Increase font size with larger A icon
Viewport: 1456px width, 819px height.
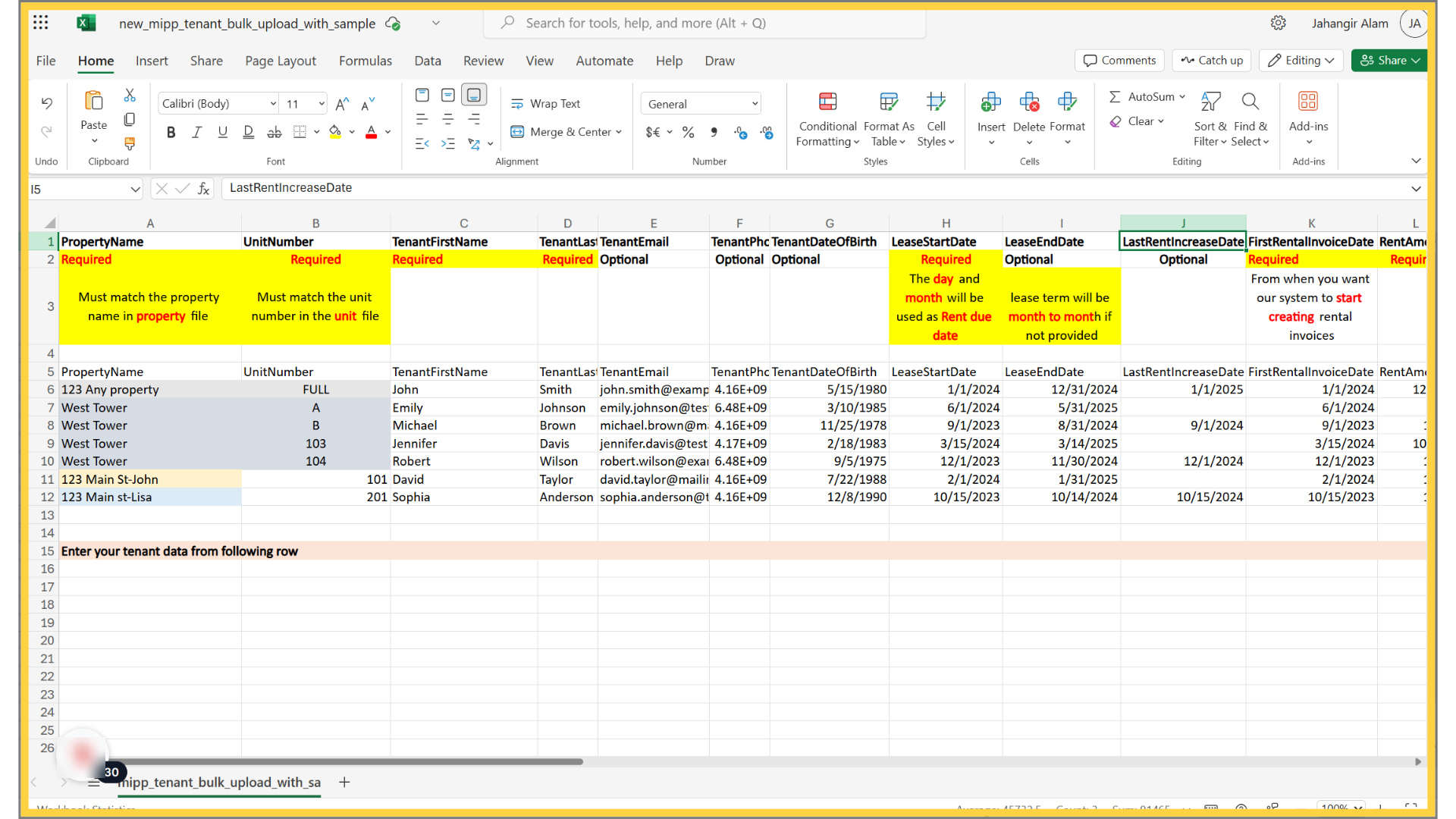343,104
